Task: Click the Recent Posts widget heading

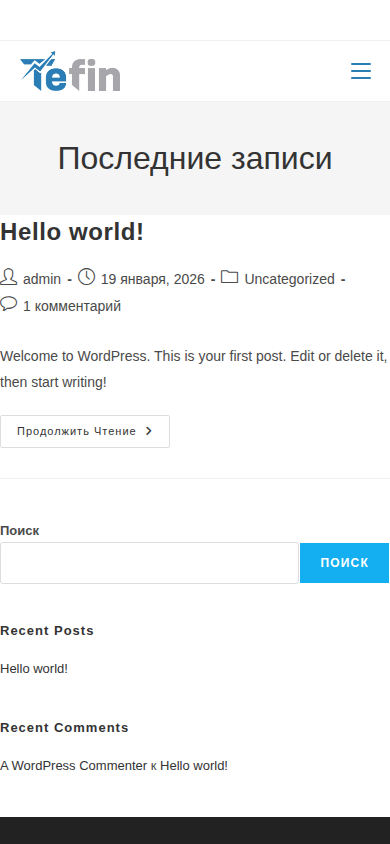Action: pyautogui.click(x=47, y=630)
